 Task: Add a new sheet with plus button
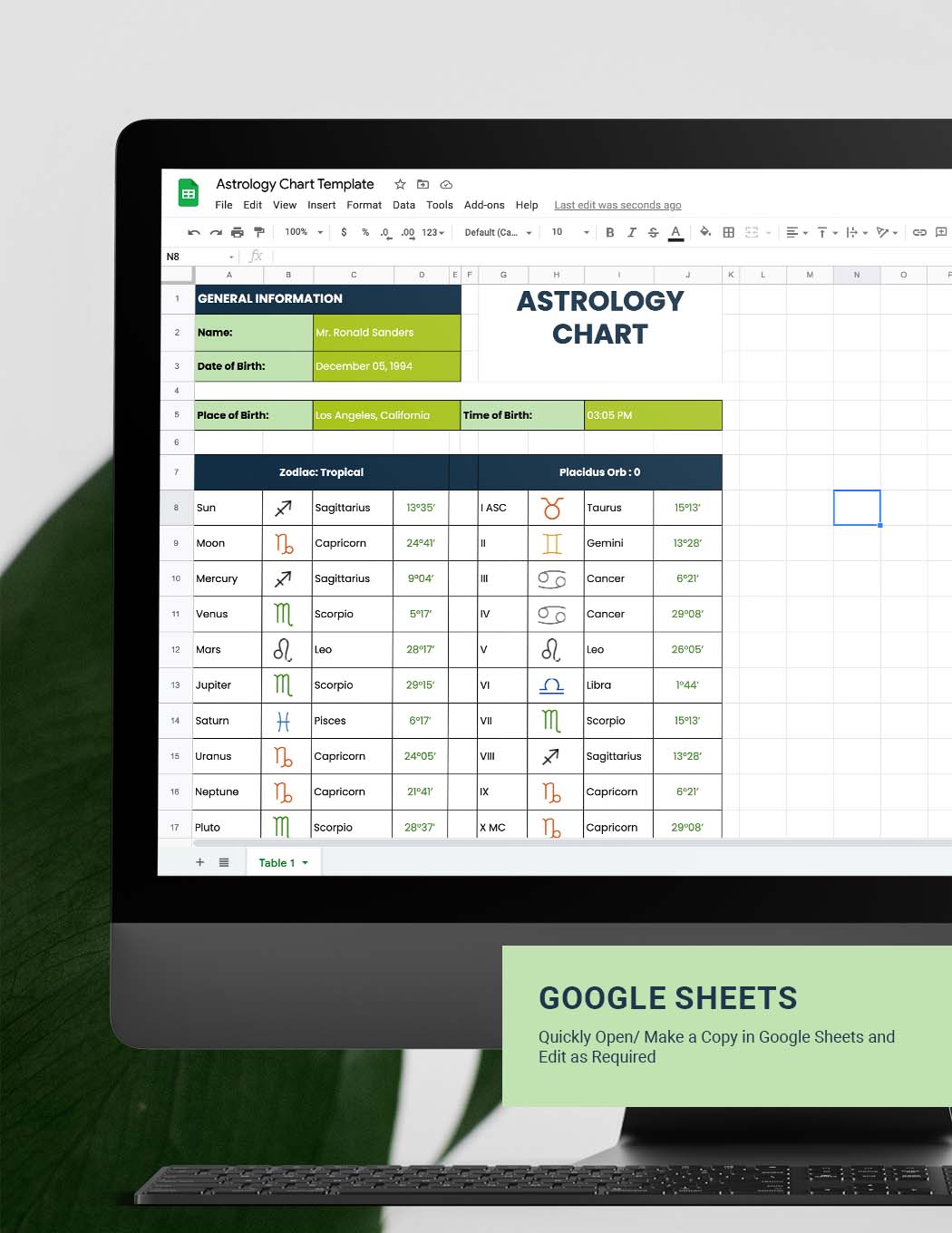[x=200, y=862]
